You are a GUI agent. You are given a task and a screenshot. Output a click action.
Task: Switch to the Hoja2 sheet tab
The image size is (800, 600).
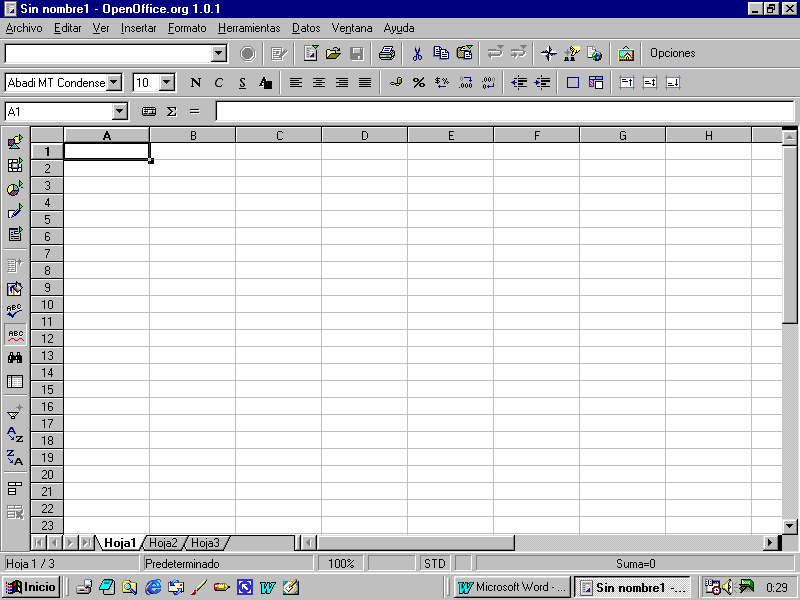[163, 543]
